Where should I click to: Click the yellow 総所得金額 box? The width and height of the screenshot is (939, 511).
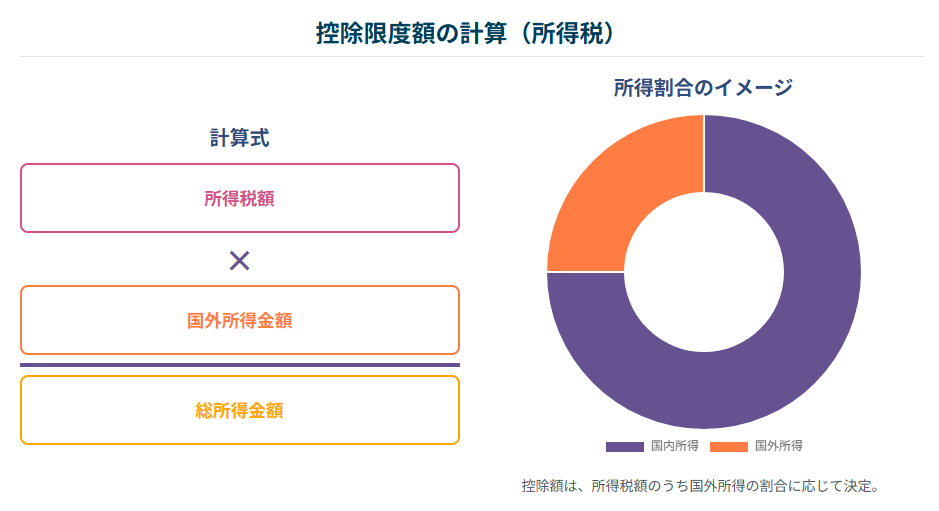pyautogui.click(x=239, y=410)
